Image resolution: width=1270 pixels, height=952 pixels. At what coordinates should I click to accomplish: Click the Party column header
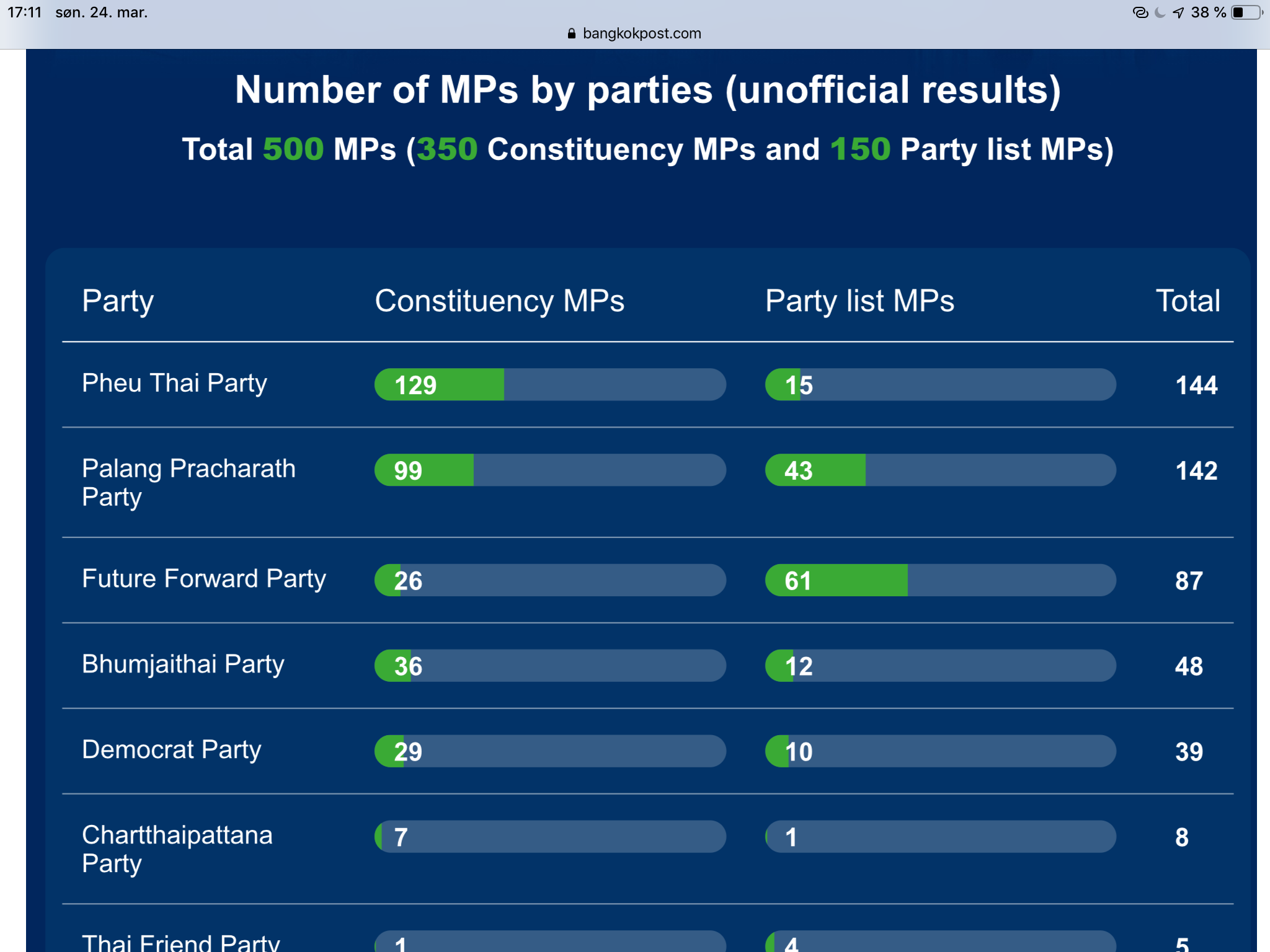(x=118, y=301)
